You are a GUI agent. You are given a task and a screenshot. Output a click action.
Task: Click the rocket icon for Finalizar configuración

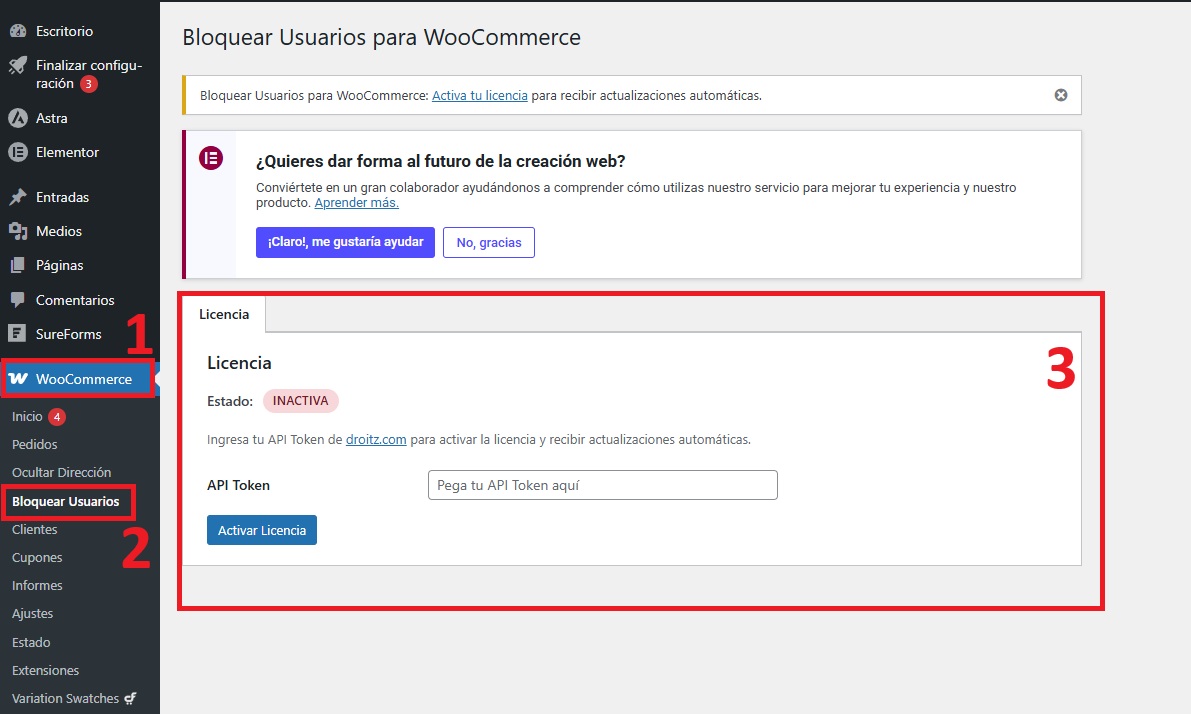pyautogui.click(x=17, y=66)
